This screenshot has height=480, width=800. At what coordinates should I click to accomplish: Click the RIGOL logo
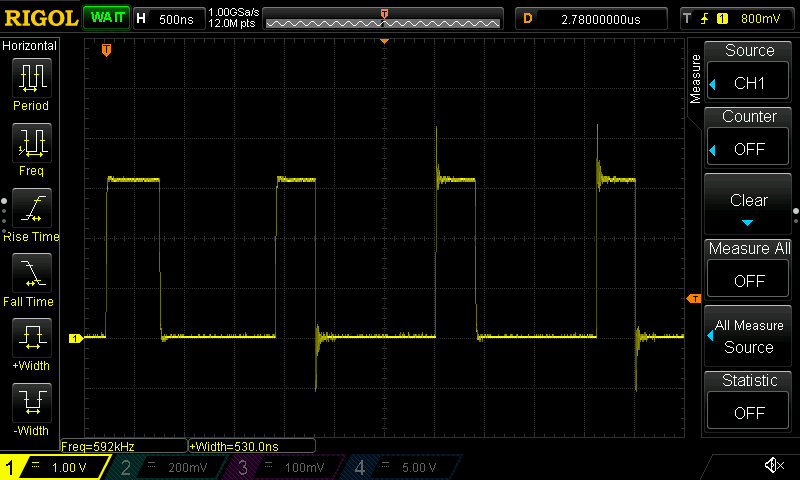tap(40, 18)
